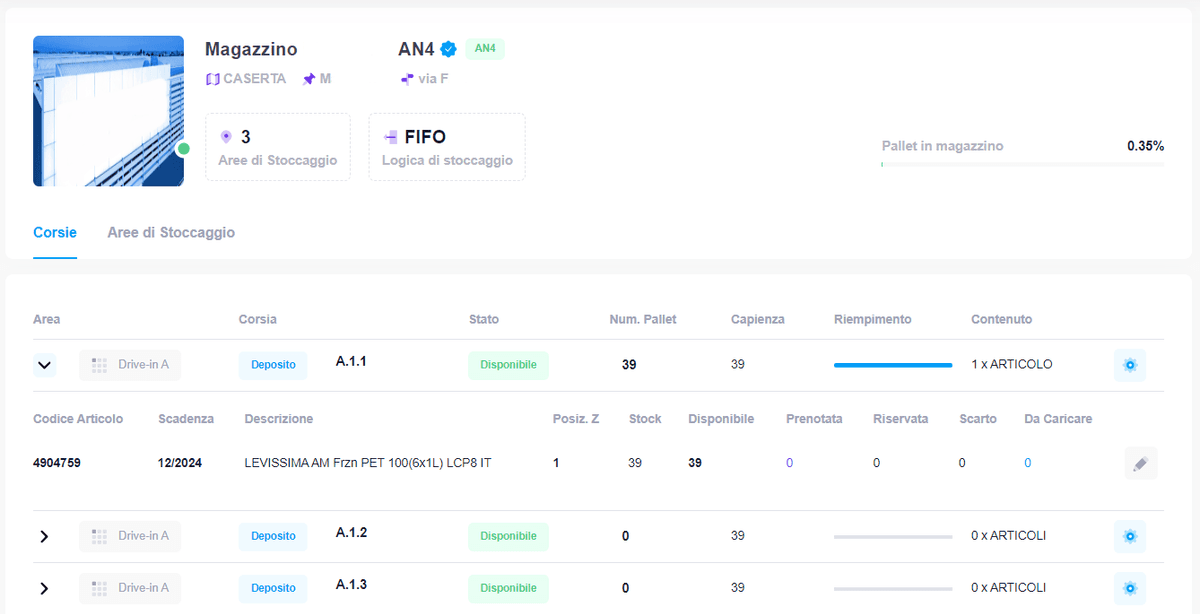Select the Corsie tab

pos(55,232)
